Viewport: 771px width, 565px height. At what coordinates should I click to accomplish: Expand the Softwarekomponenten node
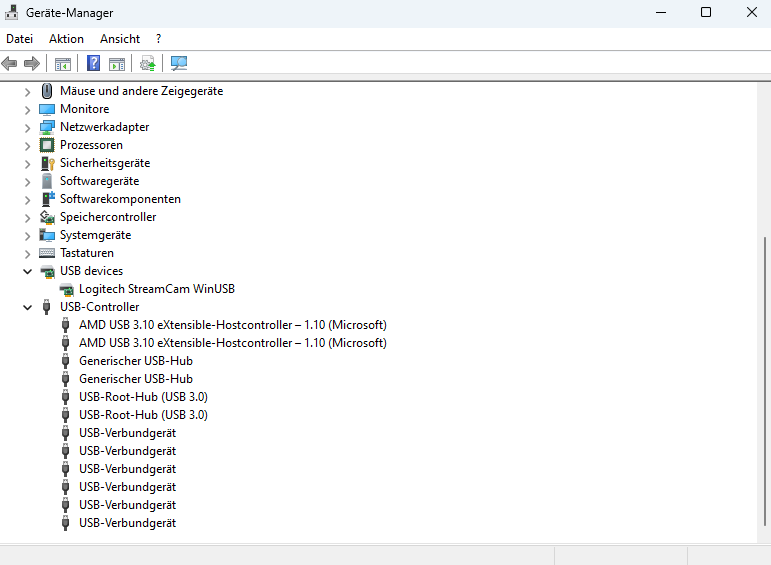tap(28, 200)
